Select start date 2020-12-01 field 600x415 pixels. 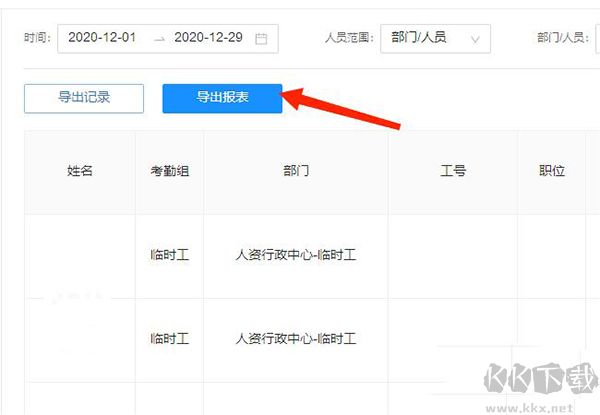pos(102,37)
